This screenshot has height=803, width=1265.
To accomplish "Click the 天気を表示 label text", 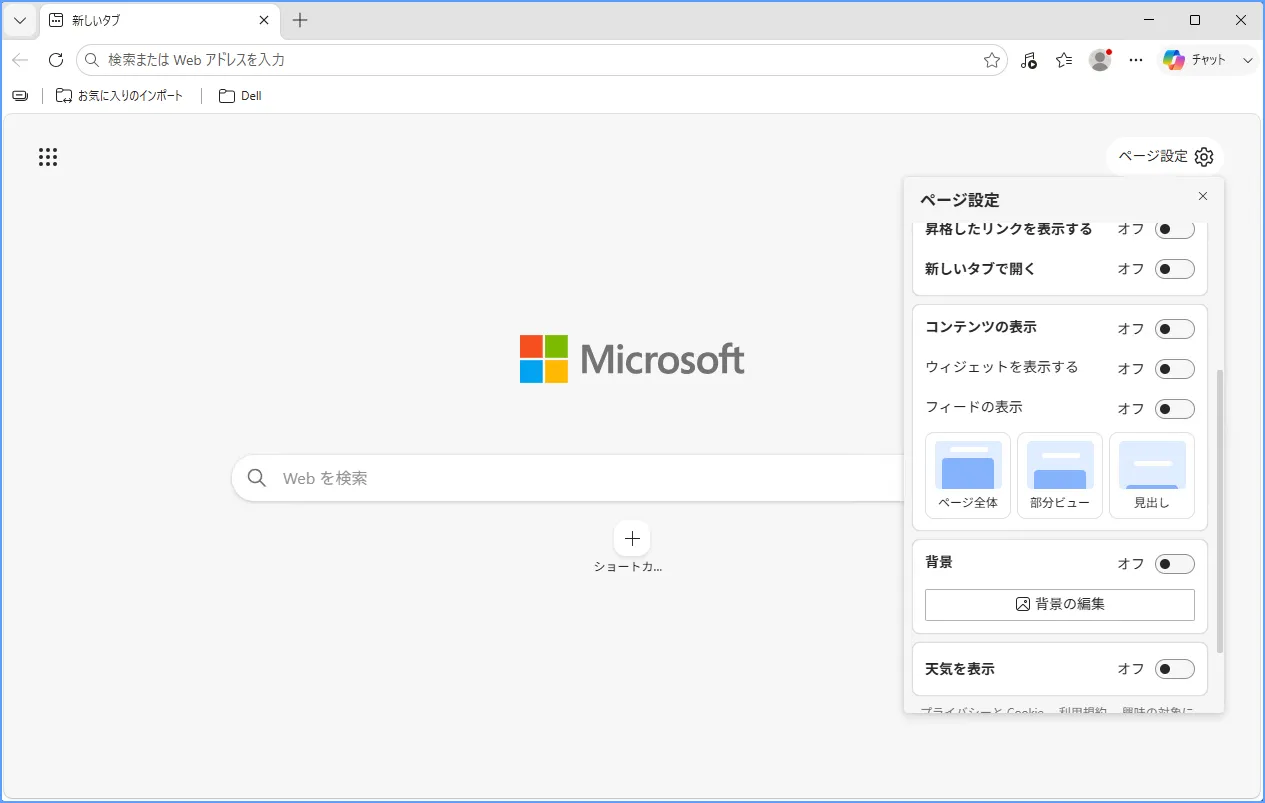I will pyautogui.click(x=960, y=669).
